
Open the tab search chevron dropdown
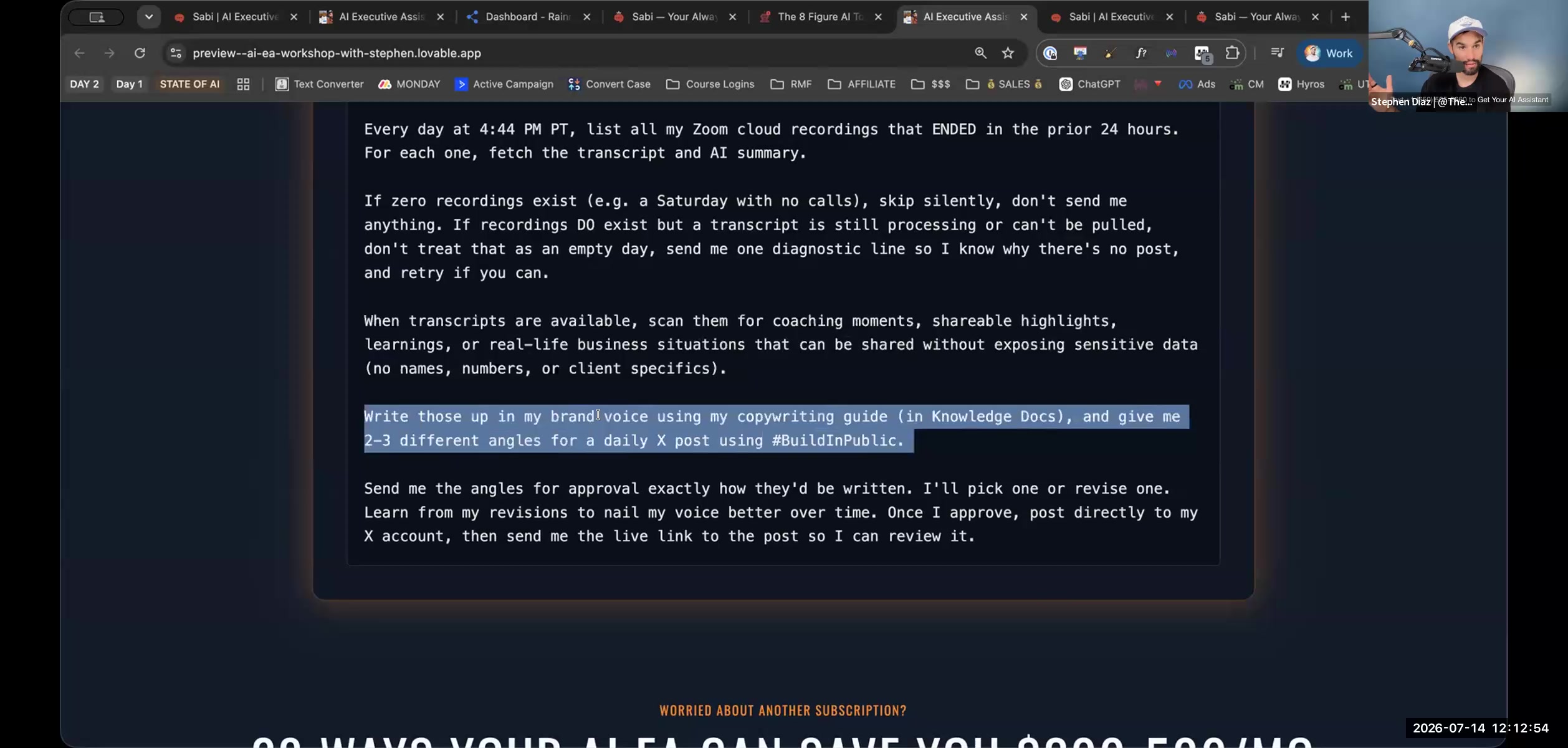[148, 17]
